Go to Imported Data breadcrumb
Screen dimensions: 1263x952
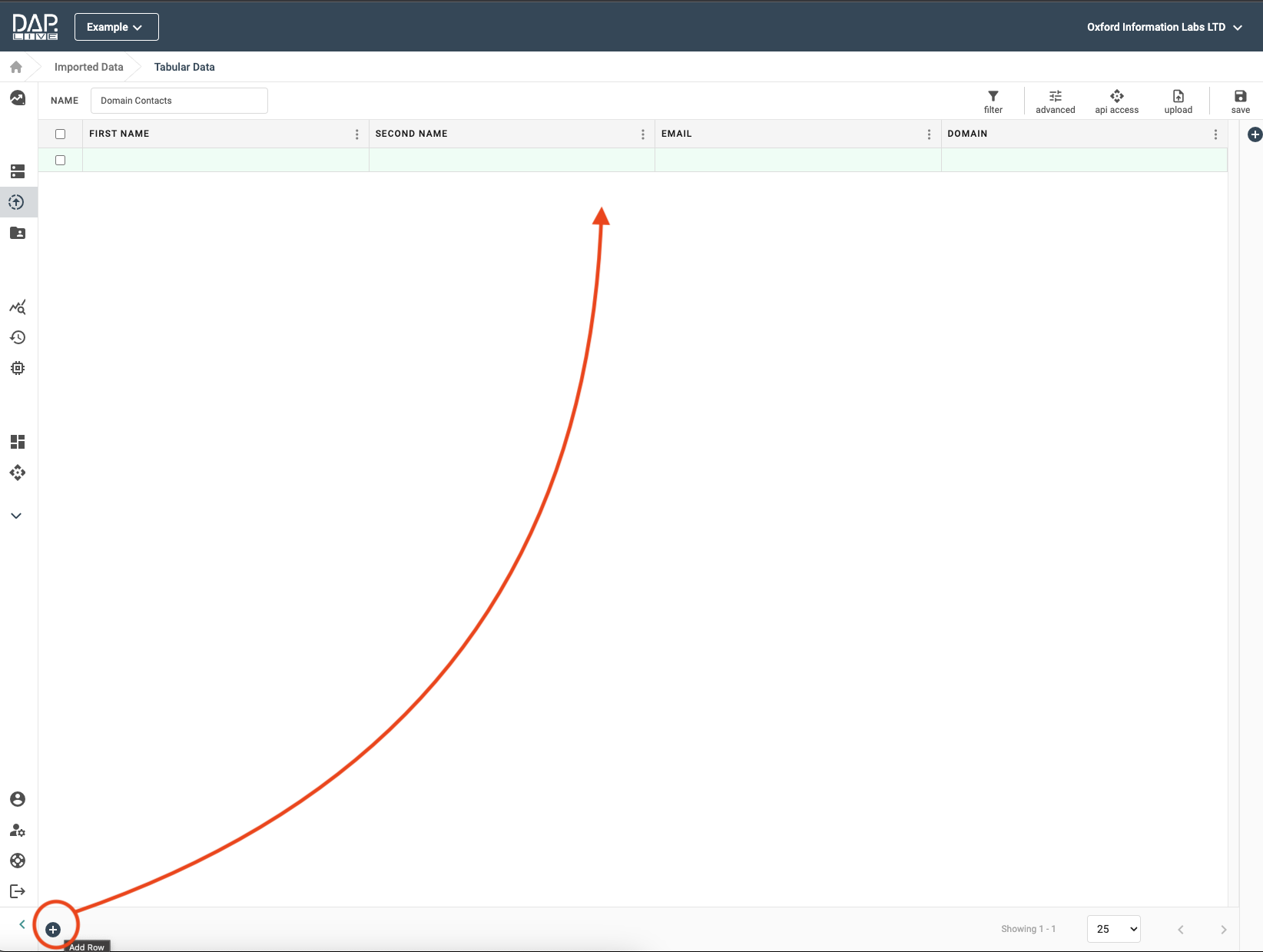pos(88,67)
